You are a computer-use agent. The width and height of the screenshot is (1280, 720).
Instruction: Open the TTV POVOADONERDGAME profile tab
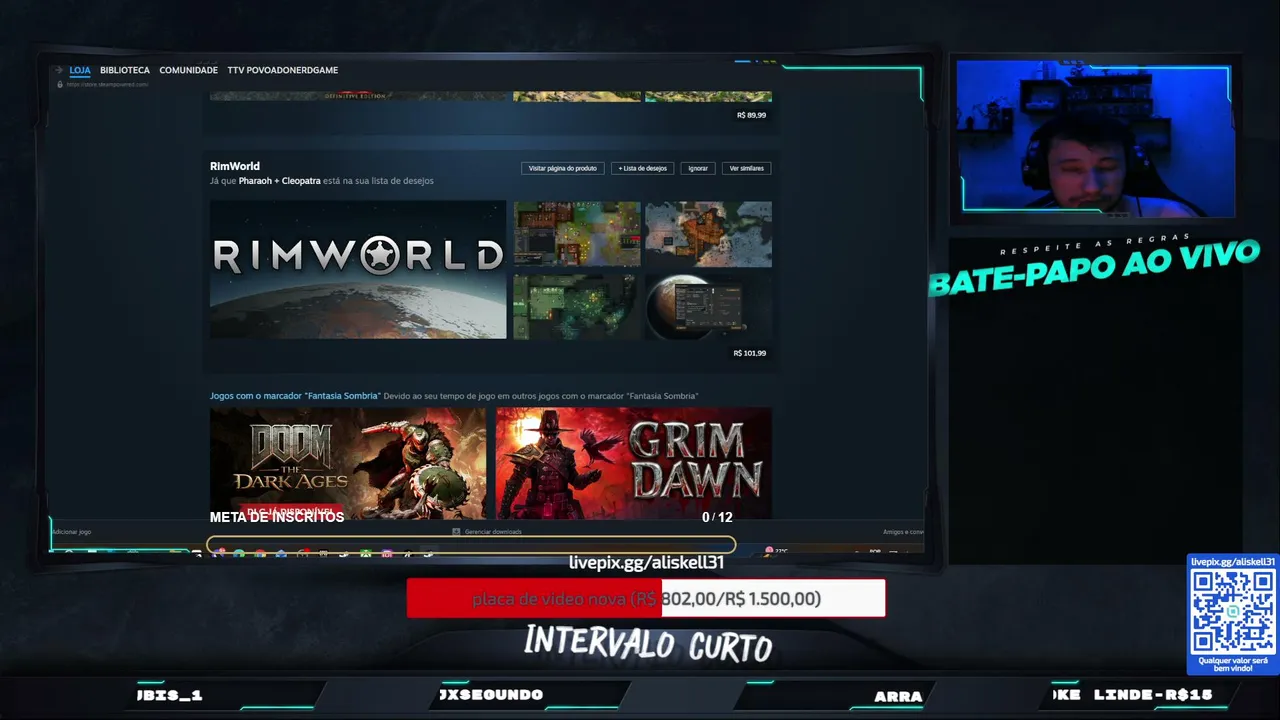(x=283, y=70)
